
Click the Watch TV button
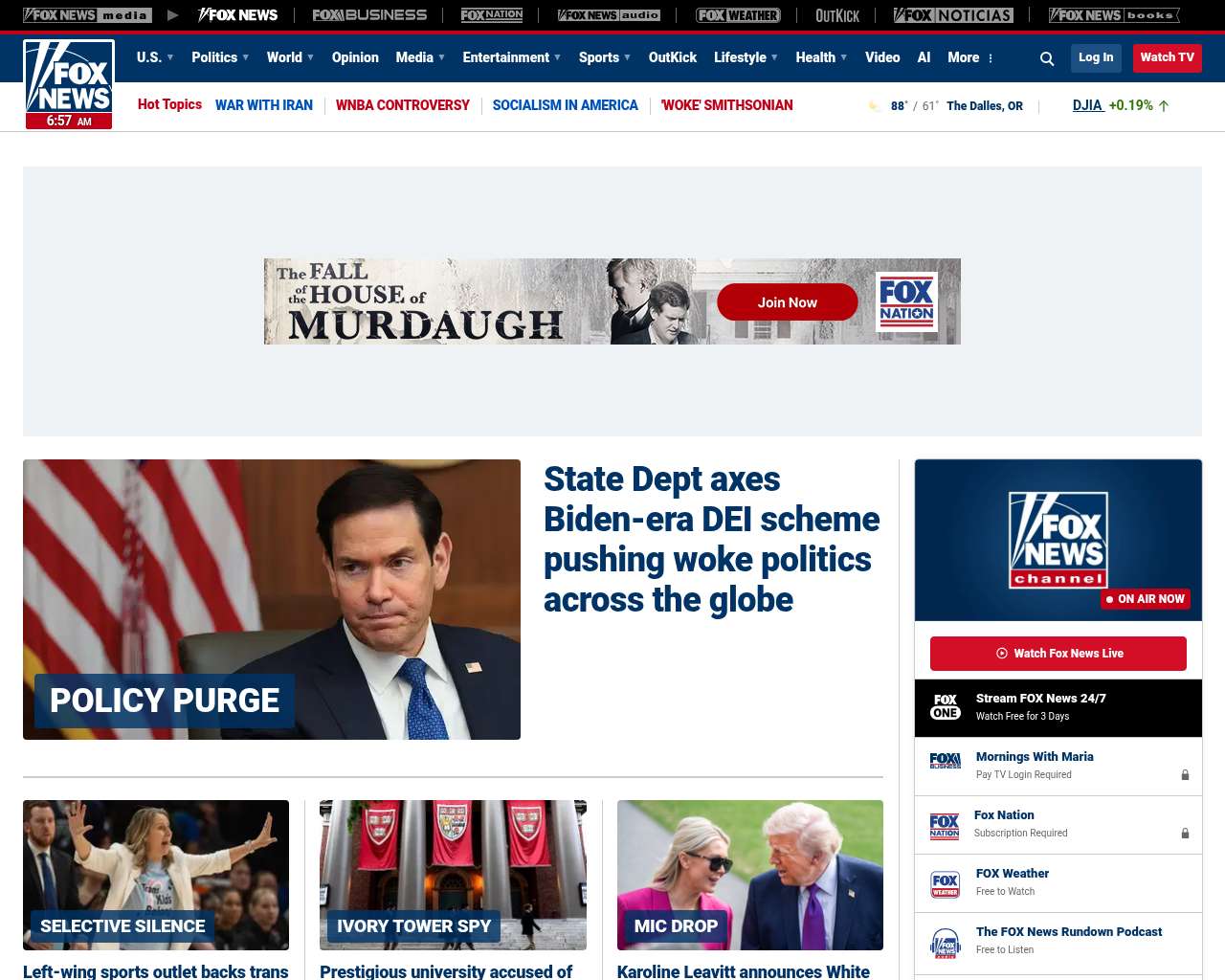tap(1168, 57)
